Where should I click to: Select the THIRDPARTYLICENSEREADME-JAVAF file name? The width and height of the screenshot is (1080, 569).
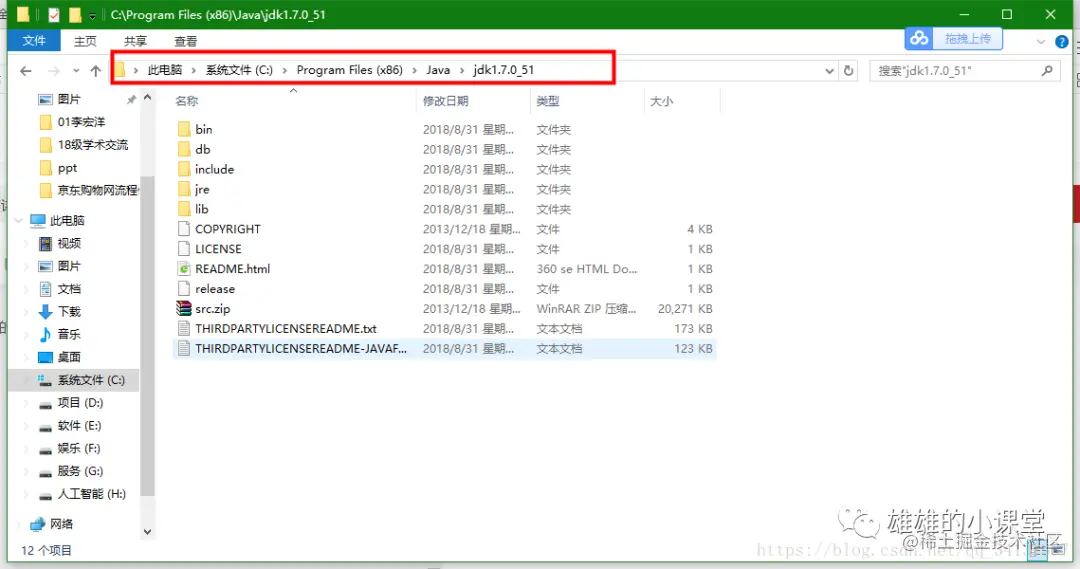point(301,349)
